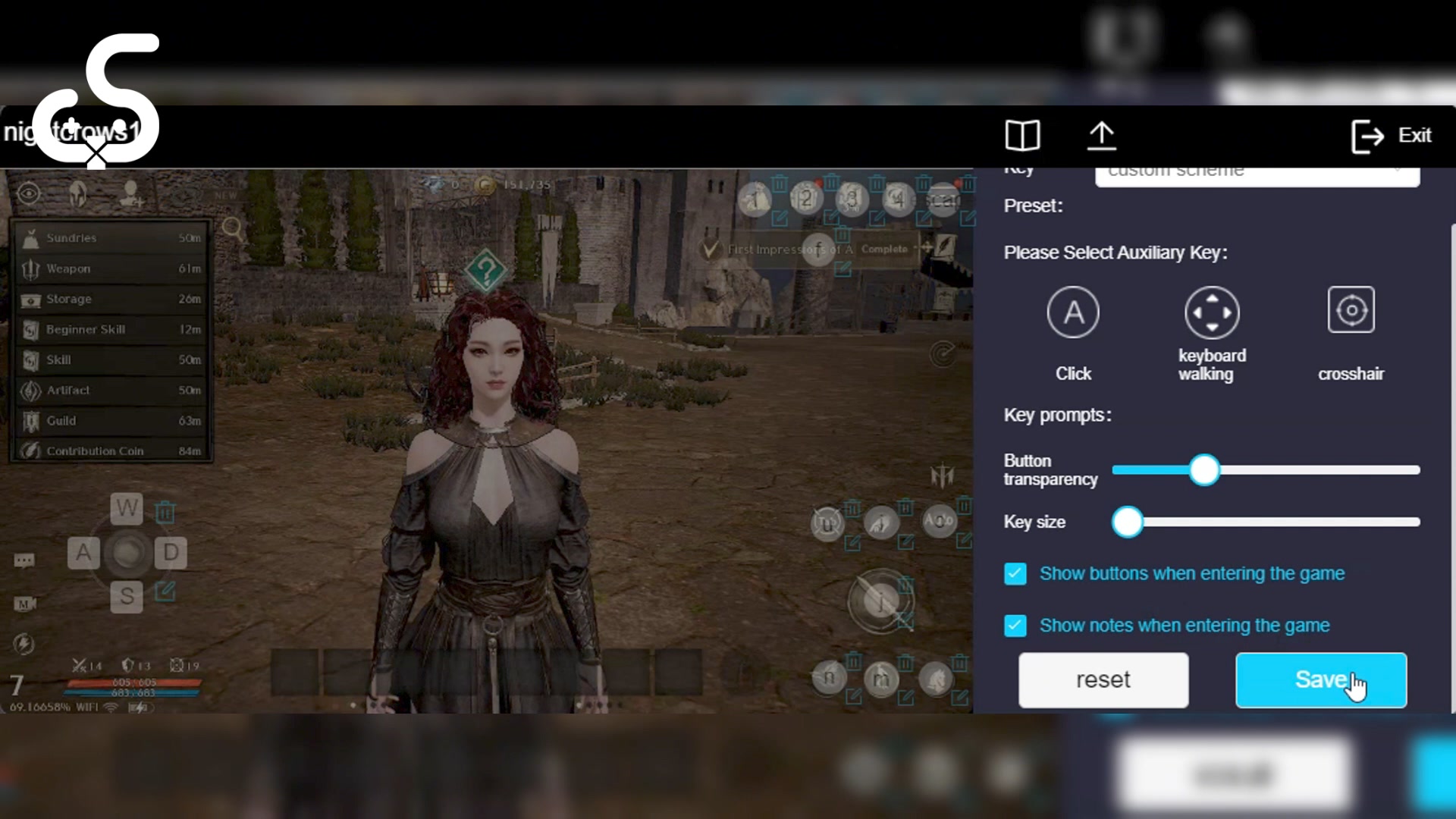Select the Beginner Skill list row
This screenshot has width=1456, height=819.
[111, 329]
